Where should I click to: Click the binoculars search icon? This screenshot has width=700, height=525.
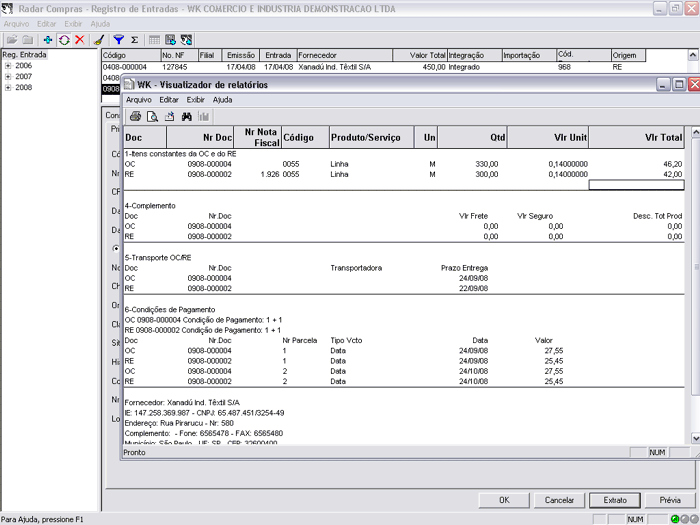coord(187,117)
